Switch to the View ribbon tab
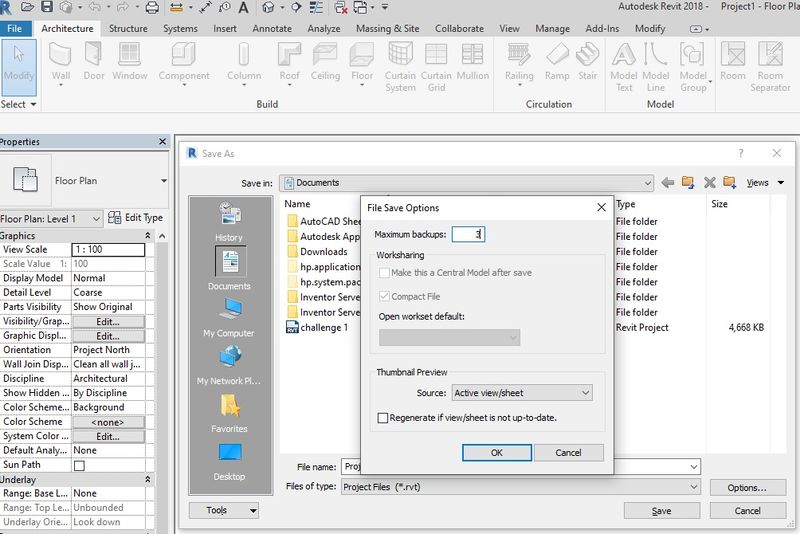 [509, 29]
